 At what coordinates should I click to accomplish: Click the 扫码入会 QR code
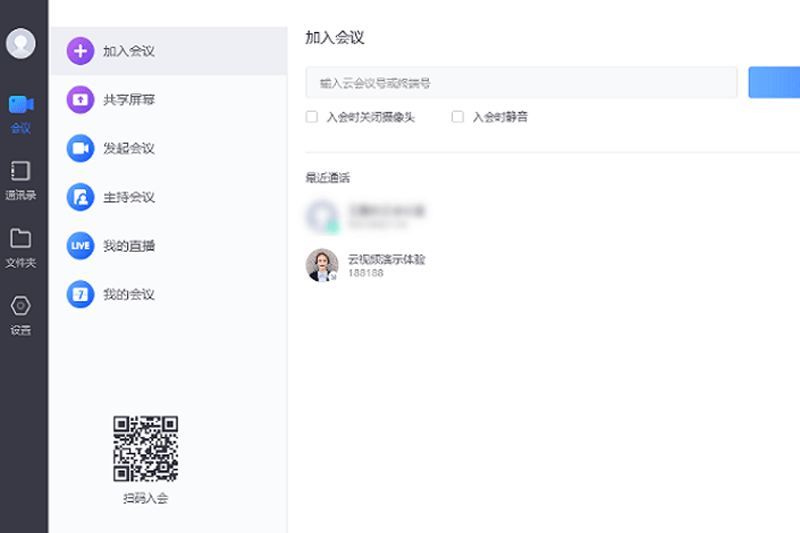coord(145,449)
